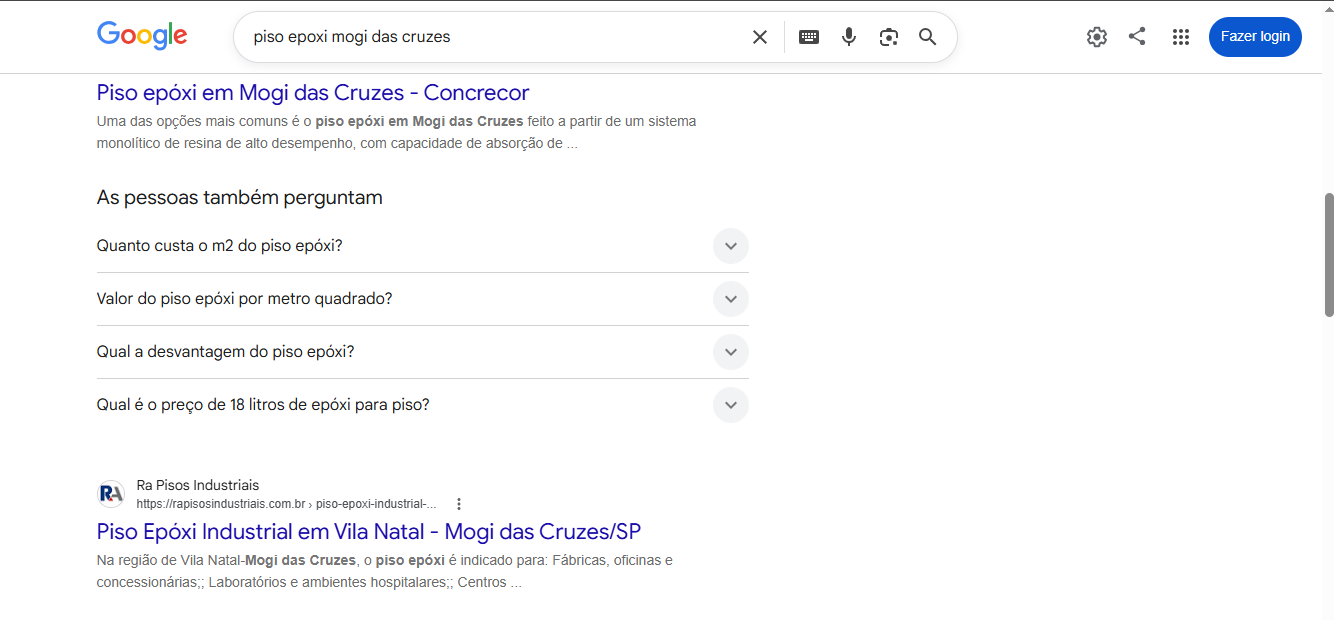Expand 'Qual a desvantagem do piso epóxi?'
This screenshot has height=620, width=1334.
422,352
